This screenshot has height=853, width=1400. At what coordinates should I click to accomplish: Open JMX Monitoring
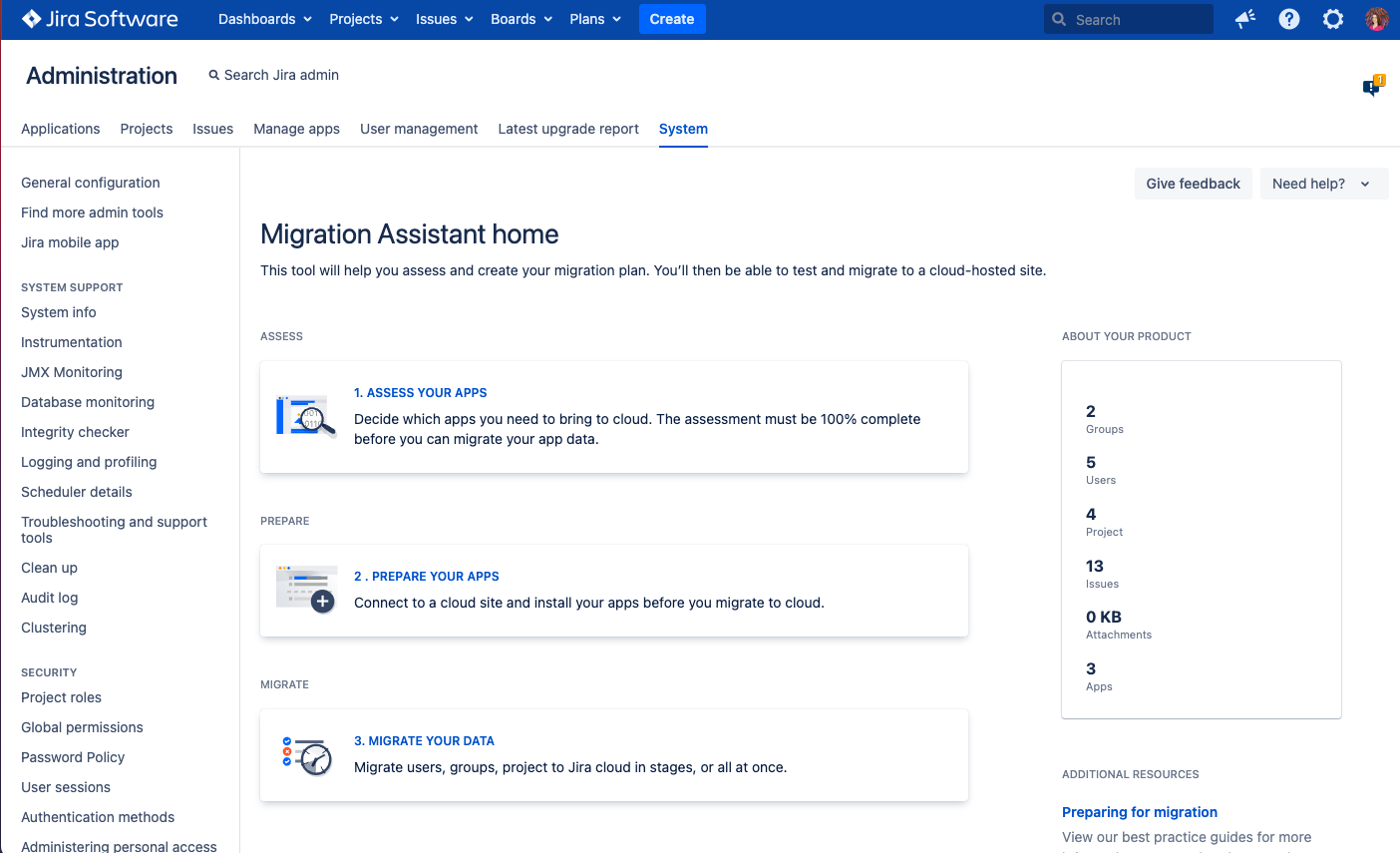point(72,372)
